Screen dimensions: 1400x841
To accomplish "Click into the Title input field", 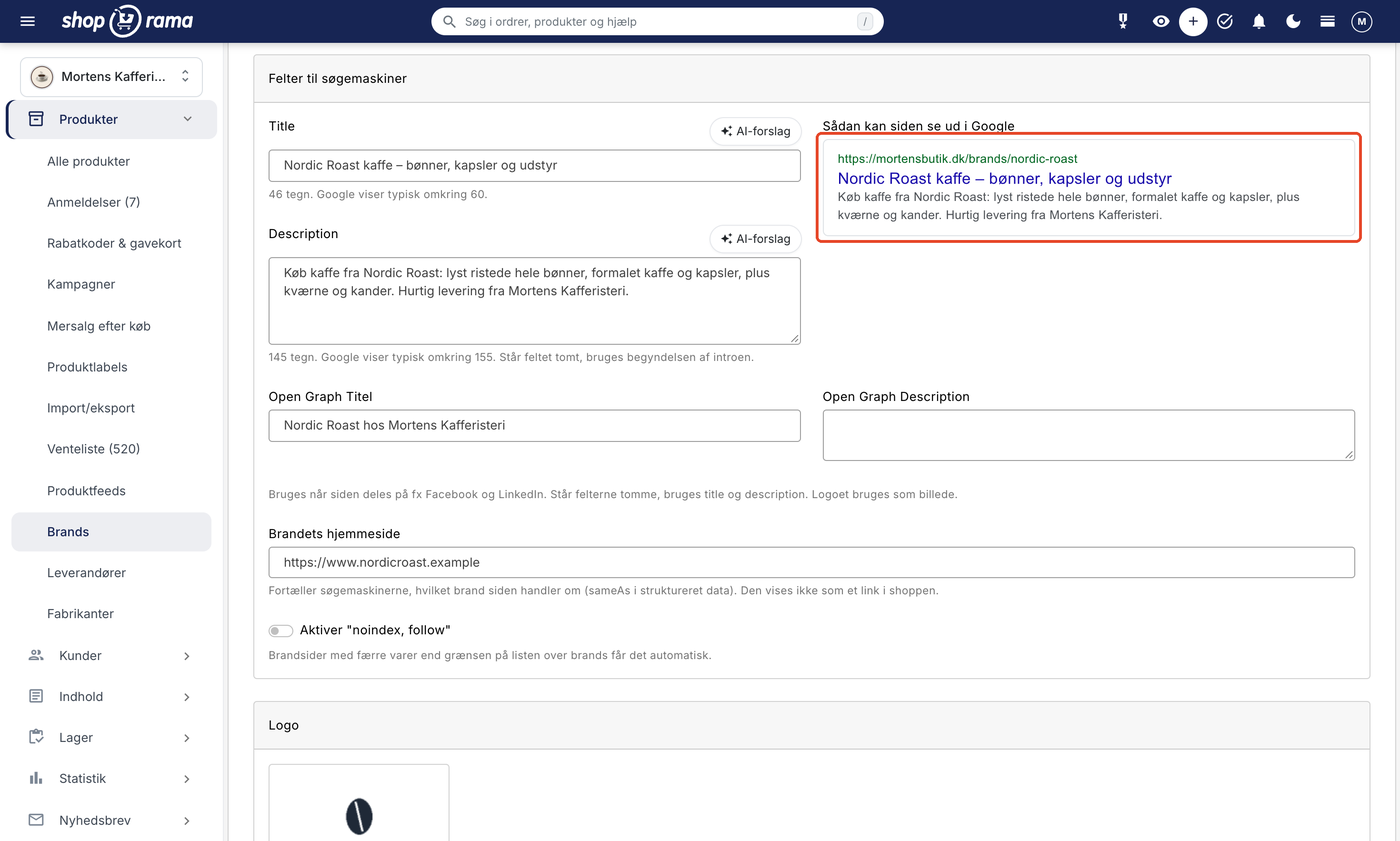I will point(534,165).
